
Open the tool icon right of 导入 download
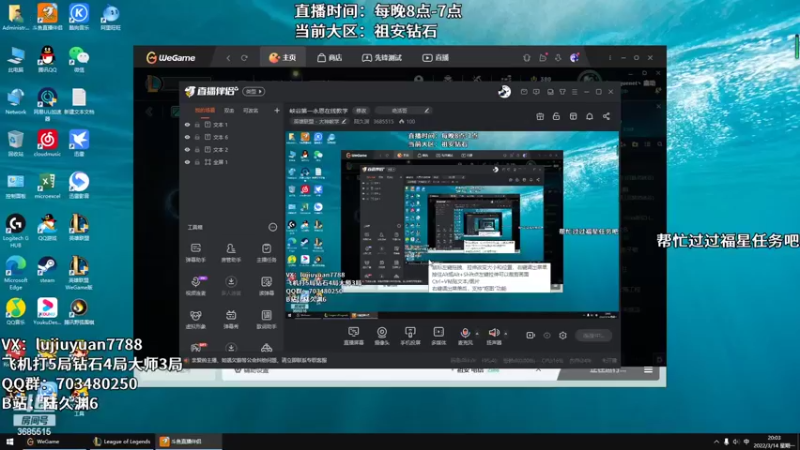(266, 285)
